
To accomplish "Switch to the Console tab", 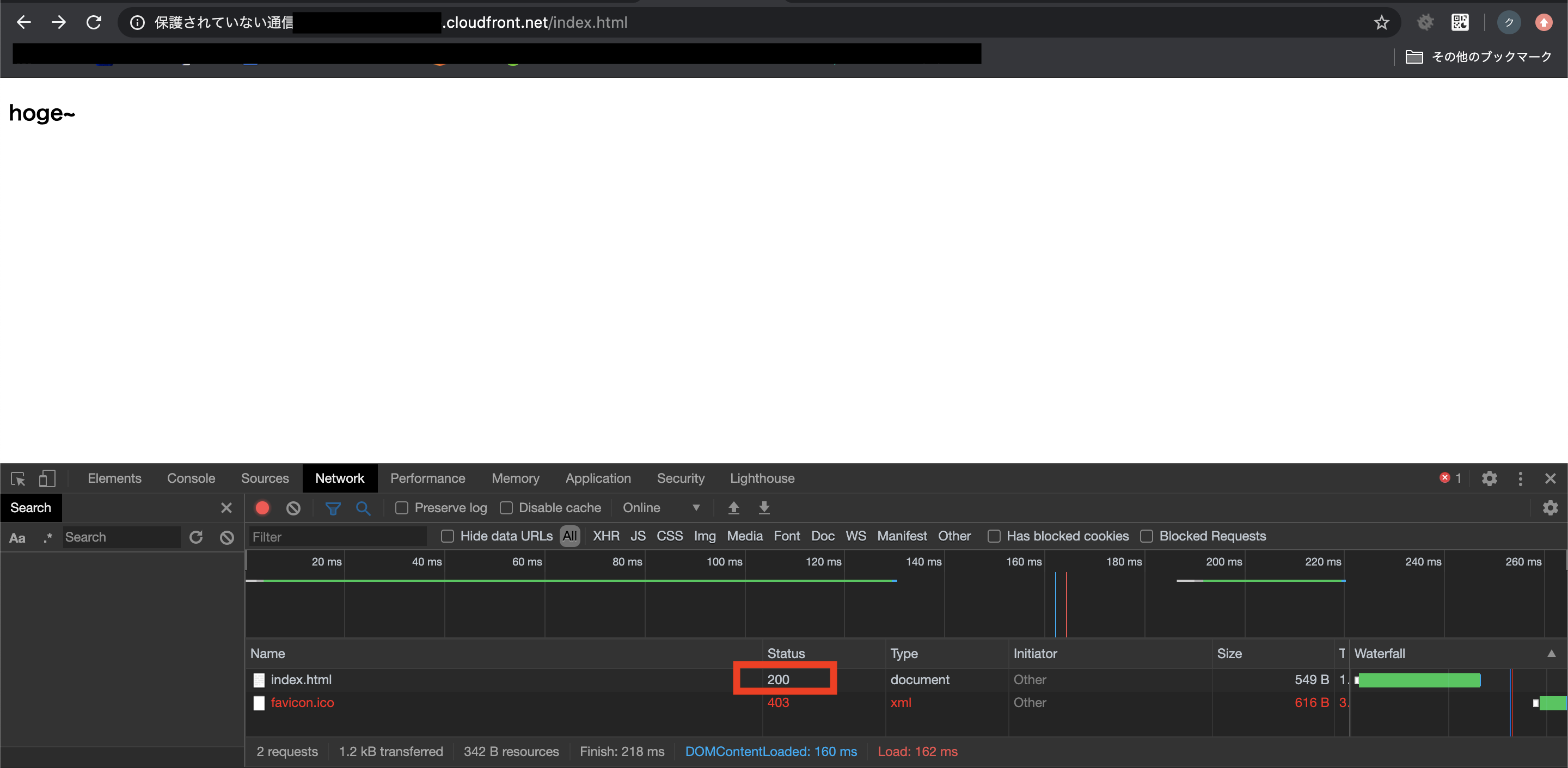I will click(x=191, y=478).
